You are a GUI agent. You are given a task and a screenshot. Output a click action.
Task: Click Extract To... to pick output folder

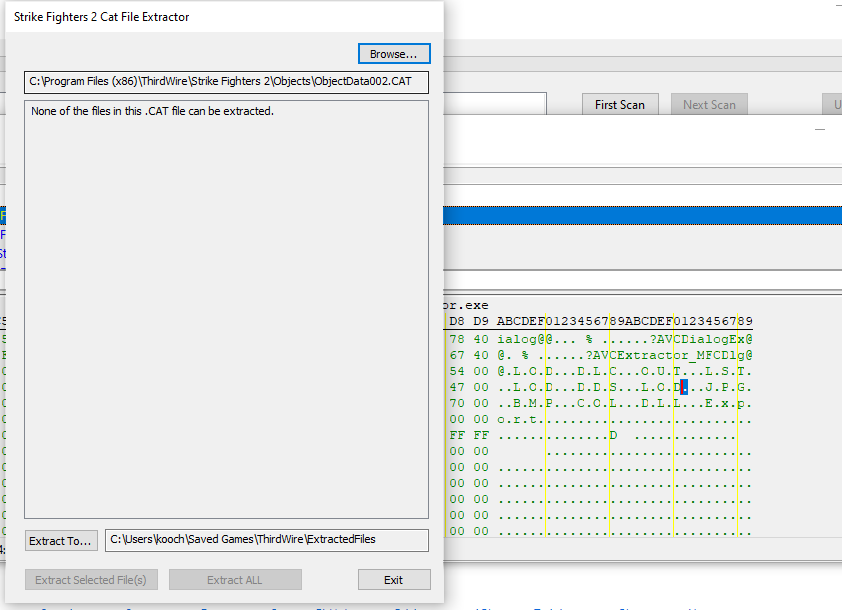coord(61,540)
